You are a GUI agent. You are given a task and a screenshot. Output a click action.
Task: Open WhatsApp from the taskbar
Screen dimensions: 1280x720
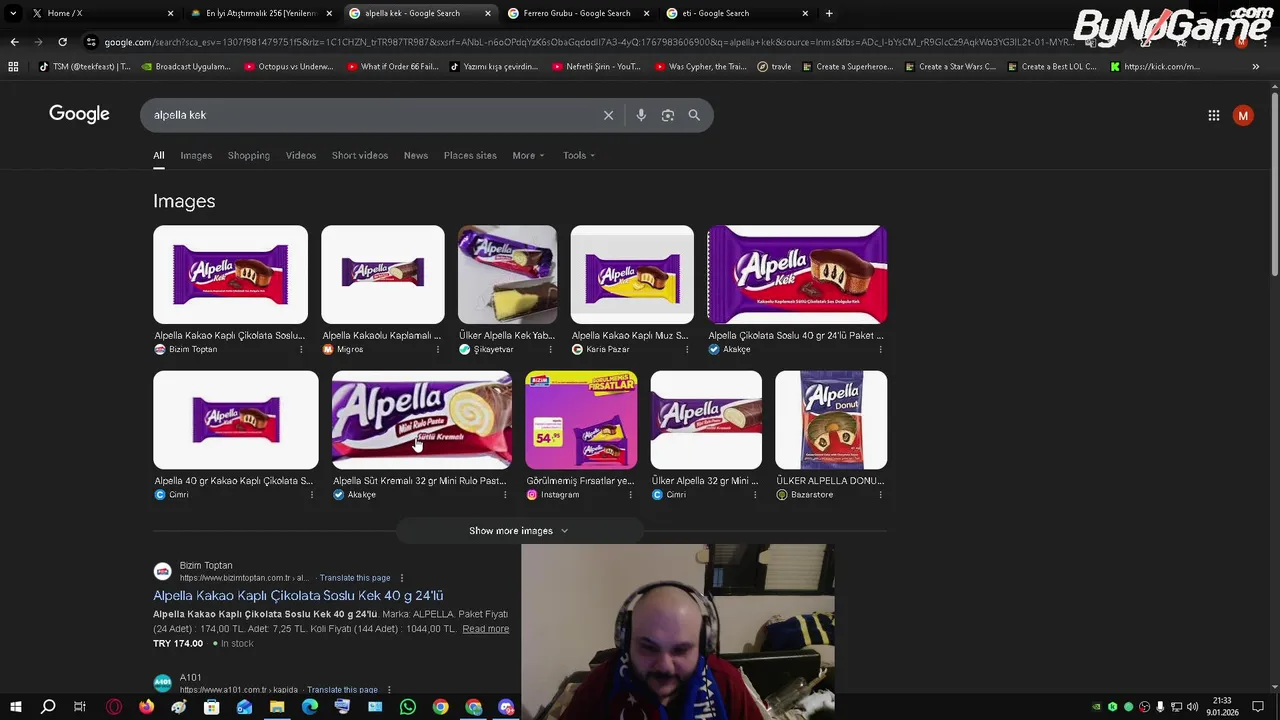coord(408,707)
